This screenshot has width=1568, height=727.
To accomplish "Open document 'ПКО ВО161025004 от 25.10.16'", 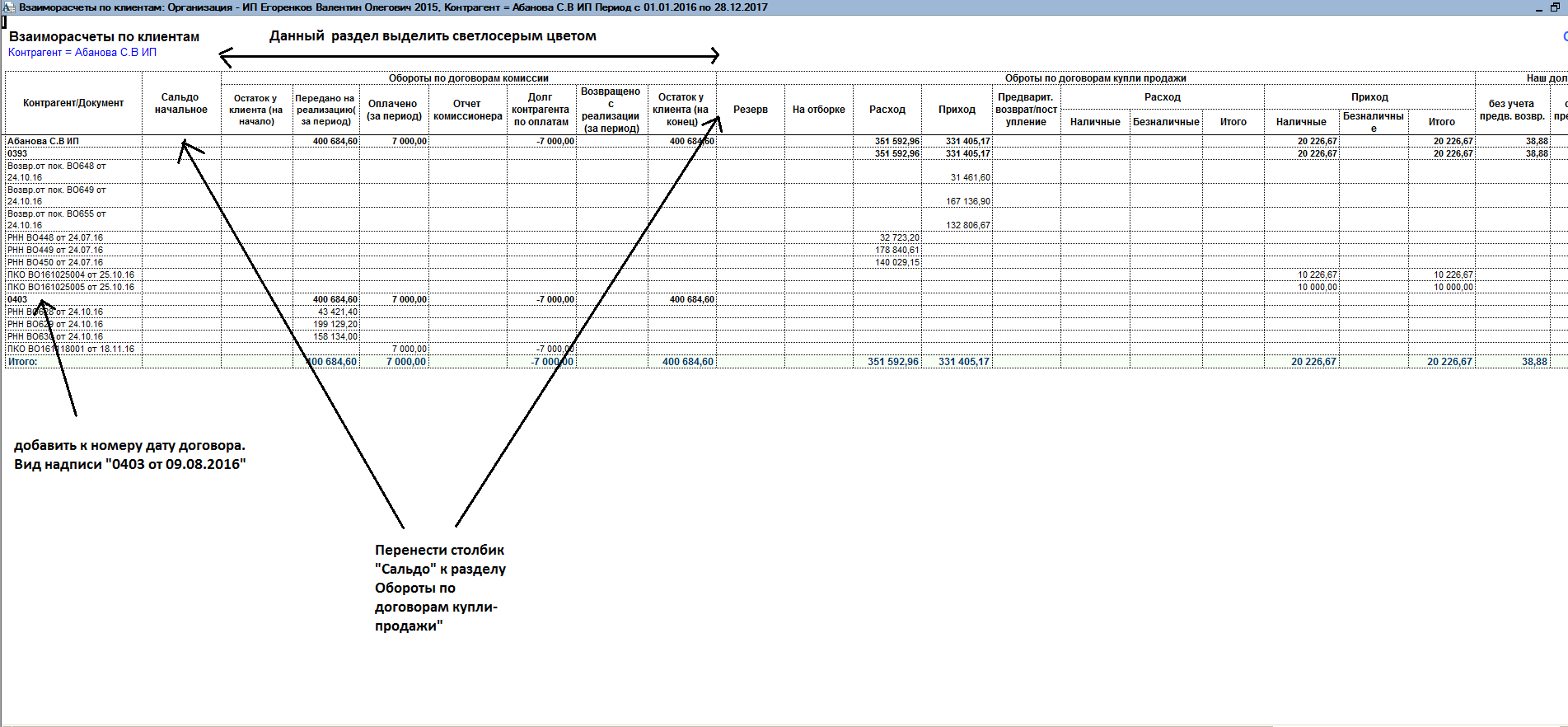I will pos(71,274).
